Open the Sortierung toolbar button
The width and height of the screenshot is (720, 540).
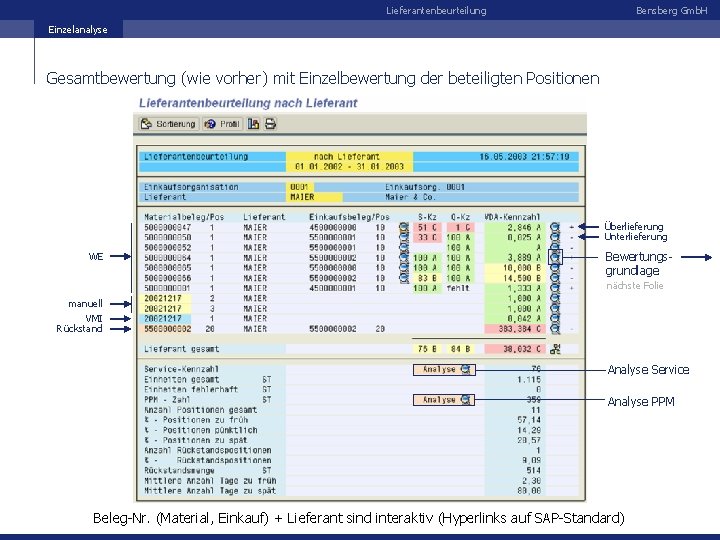click(x=169, y=124)
